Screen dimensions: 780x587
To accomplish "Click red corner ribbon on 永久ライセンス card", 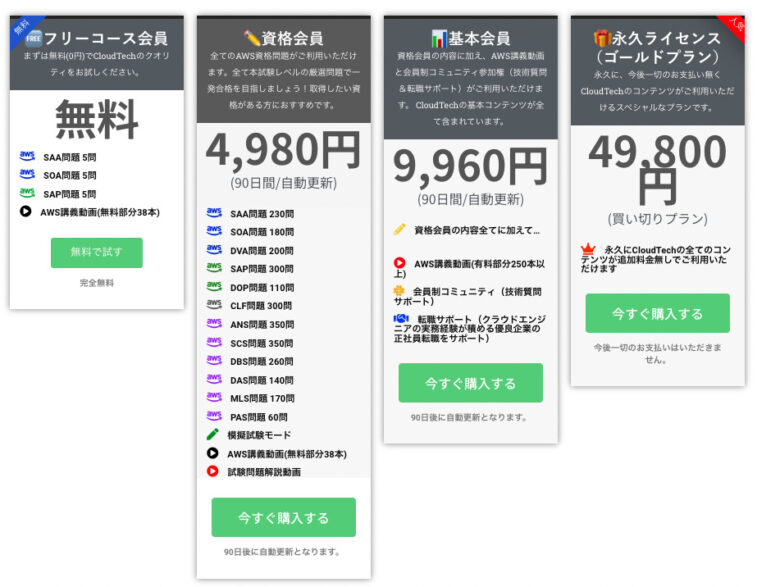I will click(x=734, y=26).
